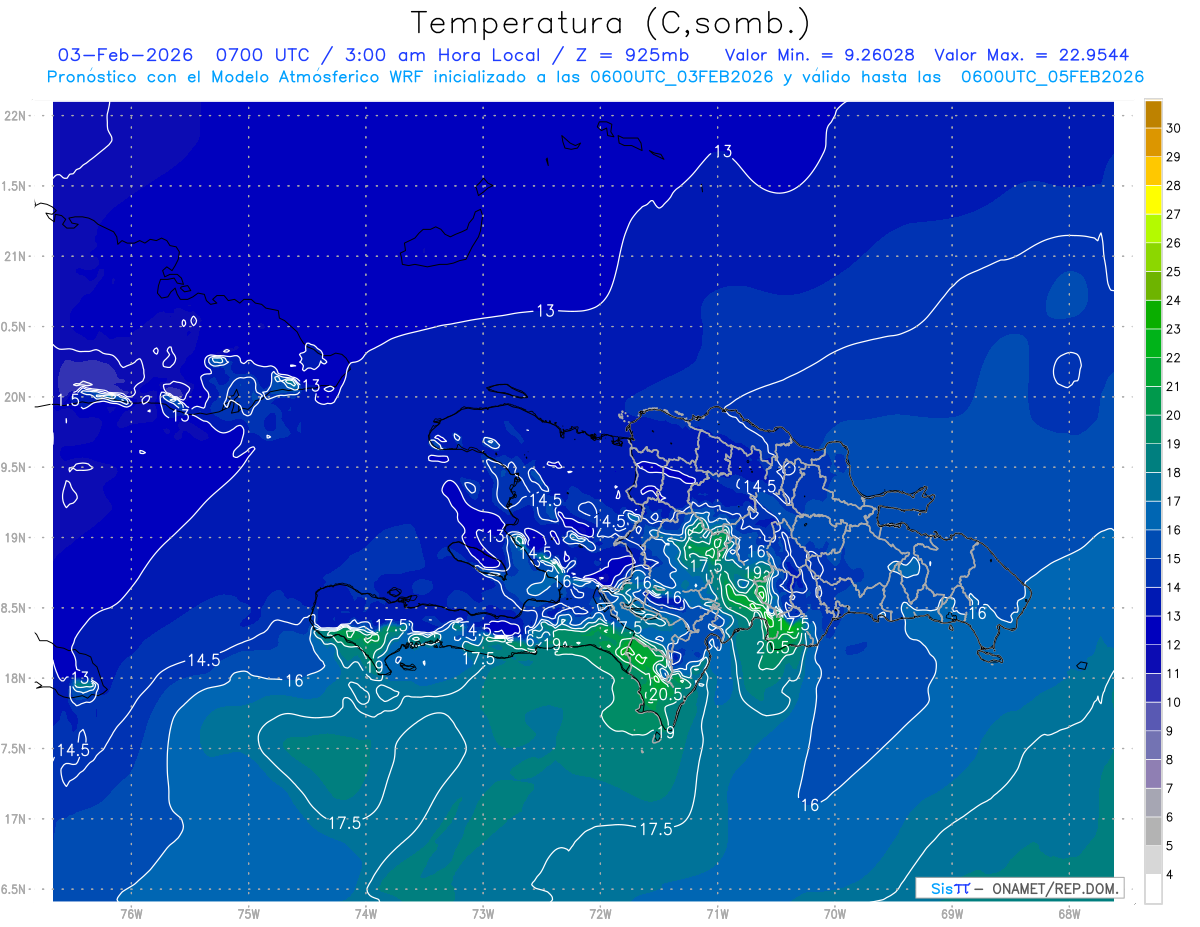Click the 71W longitude axis label
This screenshot has width=1200, height=927.
tap(717, 914)
